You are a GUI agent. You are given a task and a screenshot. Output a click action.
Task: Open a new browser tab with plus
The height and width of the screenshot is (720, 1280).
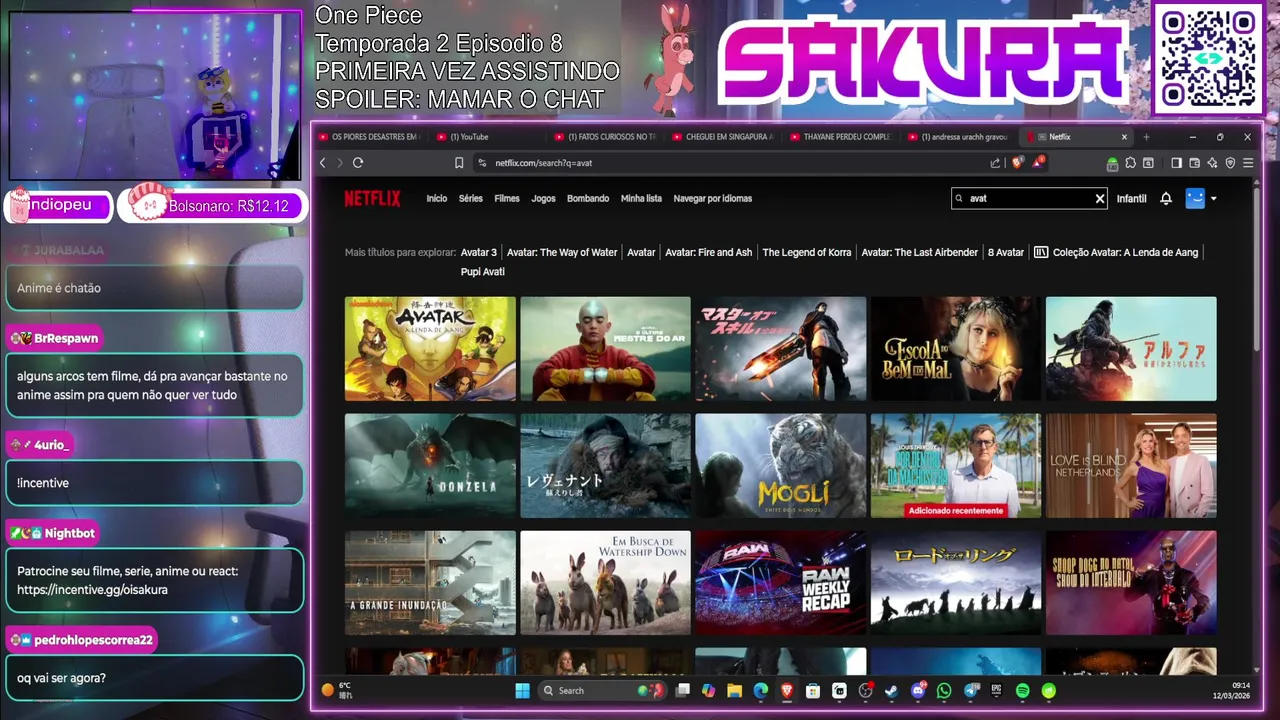1146,137
